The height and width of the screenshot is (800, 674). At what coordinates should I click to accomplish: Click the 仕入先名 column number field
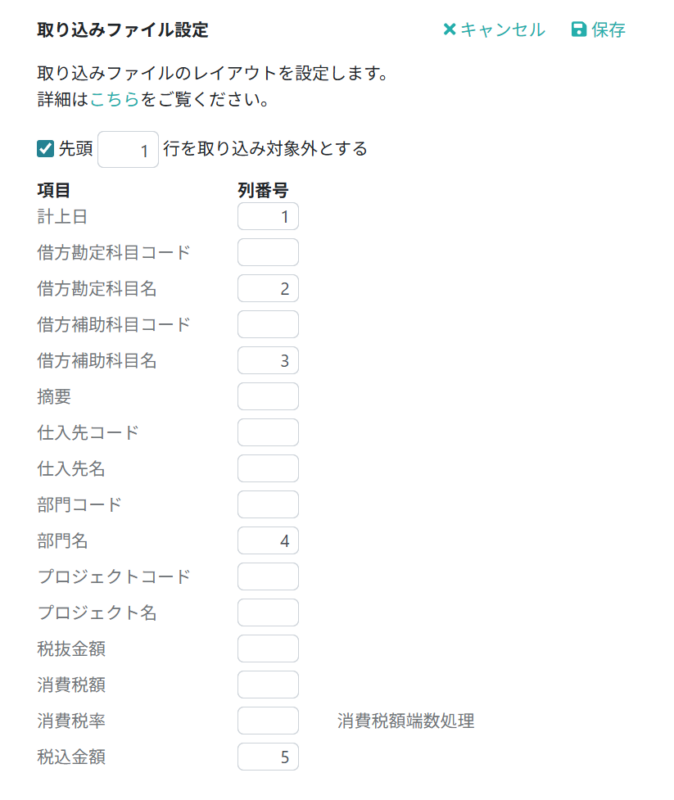point(267,468)
